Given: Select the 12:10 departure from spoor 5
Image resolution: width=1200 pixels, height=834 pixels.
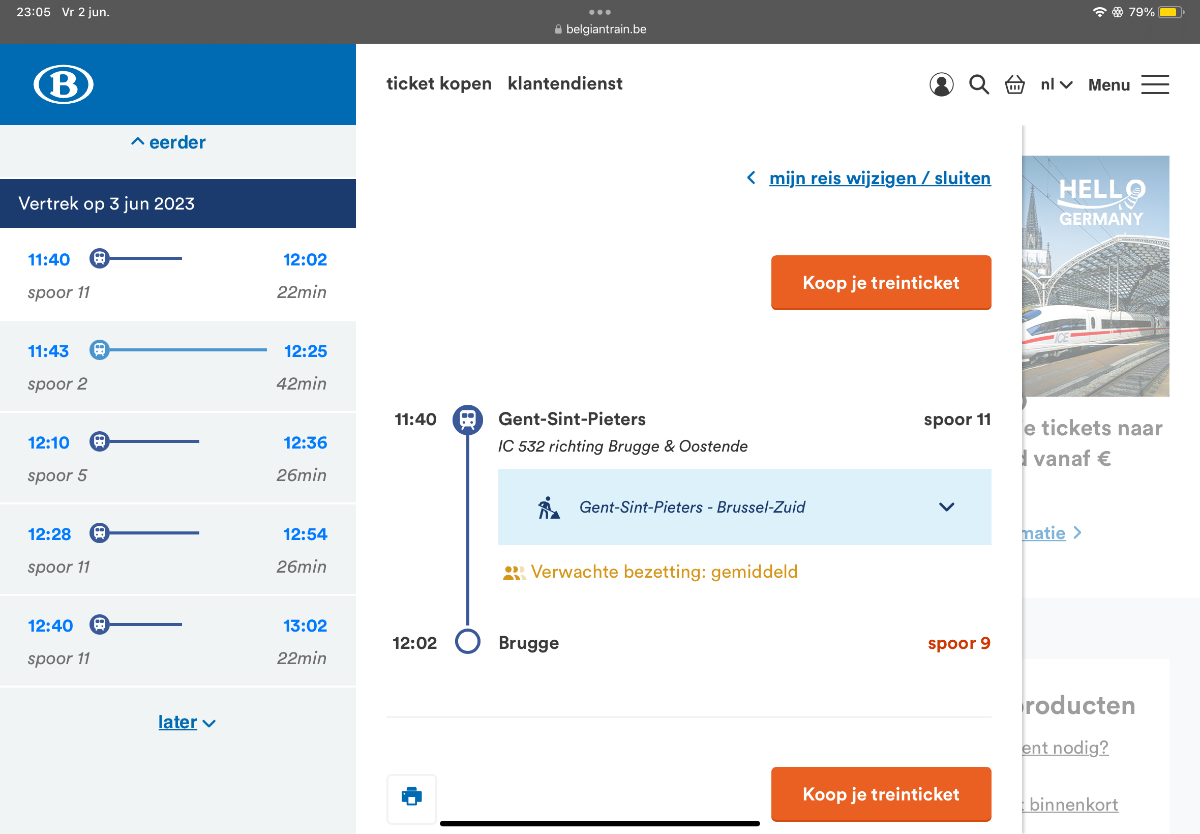Looking at the screenshot, I should click(177, 458).
